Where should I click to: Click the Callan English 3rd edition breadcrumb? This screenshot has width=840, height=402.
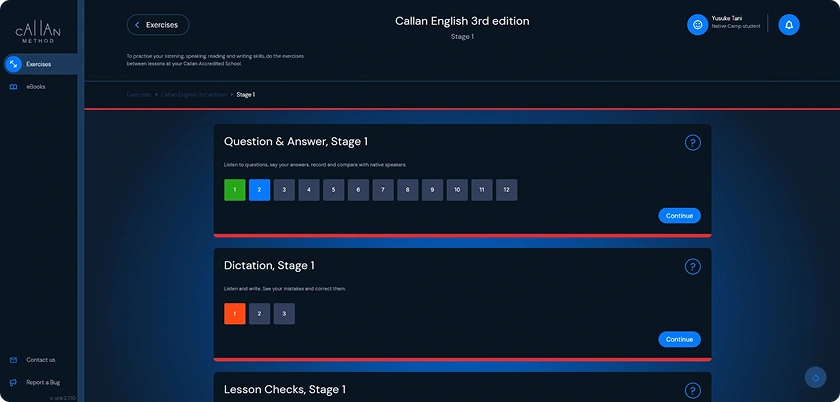click(194, 94)
